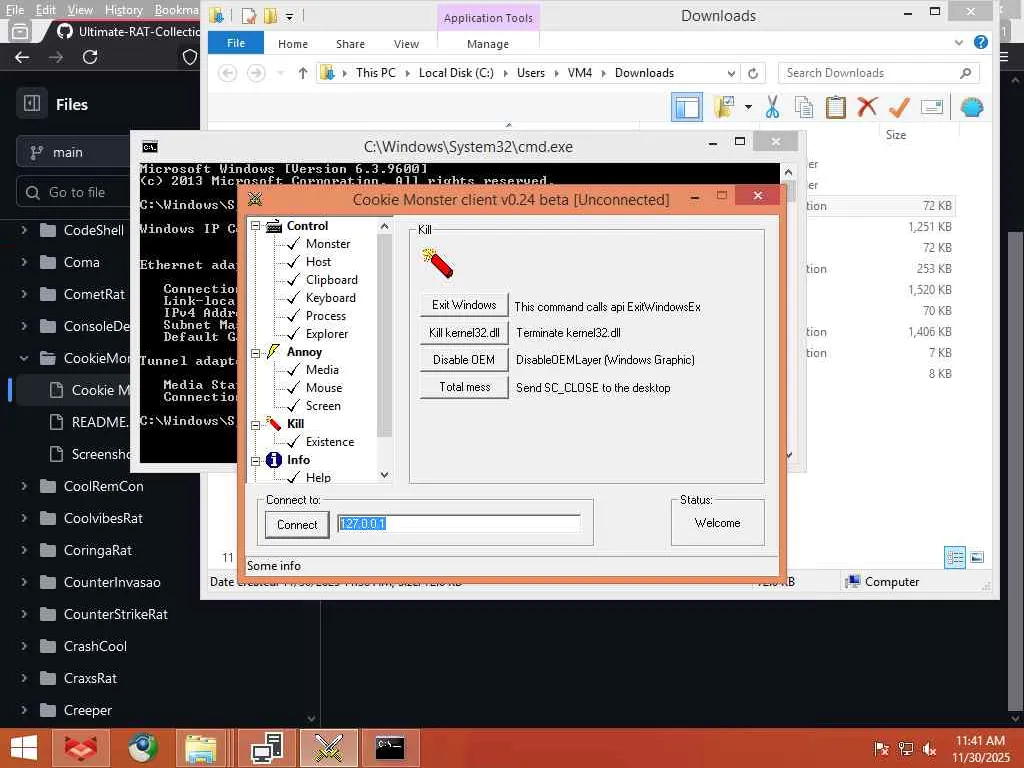Click the Copy icon in Explorer toolbar
This screenshot has height=768, width=1024.
tap(804, 107)
